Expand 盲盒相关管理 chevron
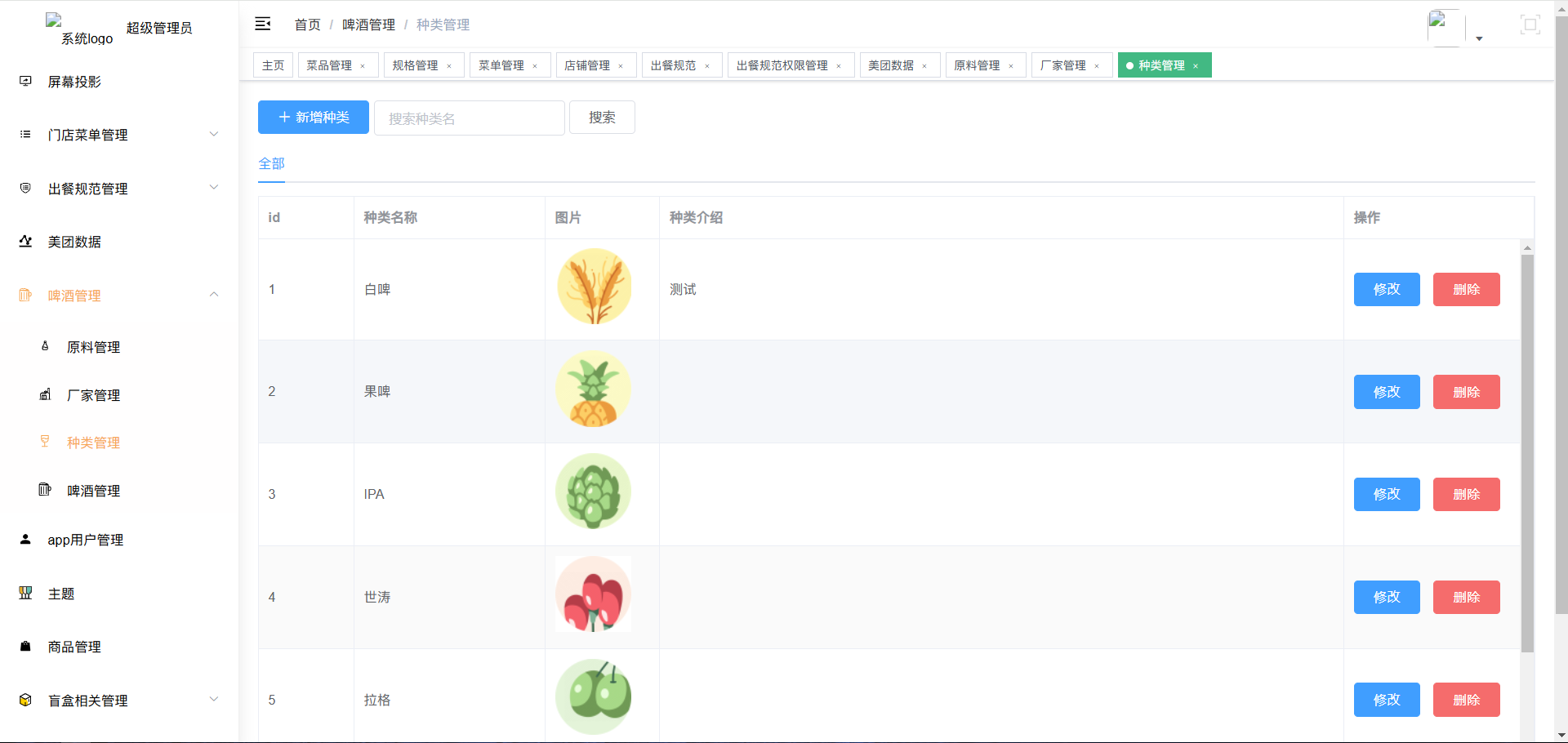This screenshot has height=743, width=1568. pyautogui.click(x=214, y=700)
